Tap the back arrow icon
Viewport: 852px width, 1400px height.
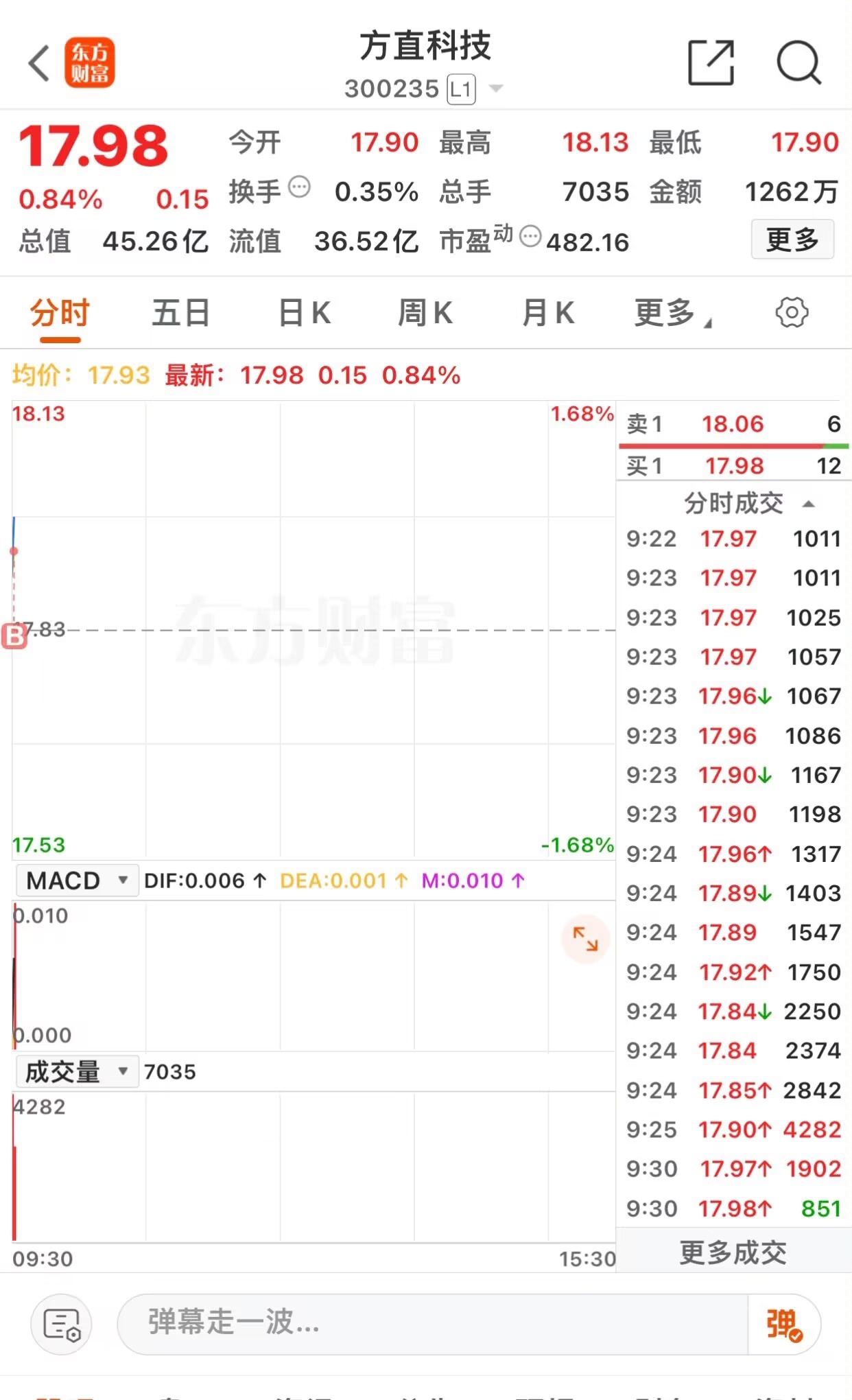coord(39,63)
